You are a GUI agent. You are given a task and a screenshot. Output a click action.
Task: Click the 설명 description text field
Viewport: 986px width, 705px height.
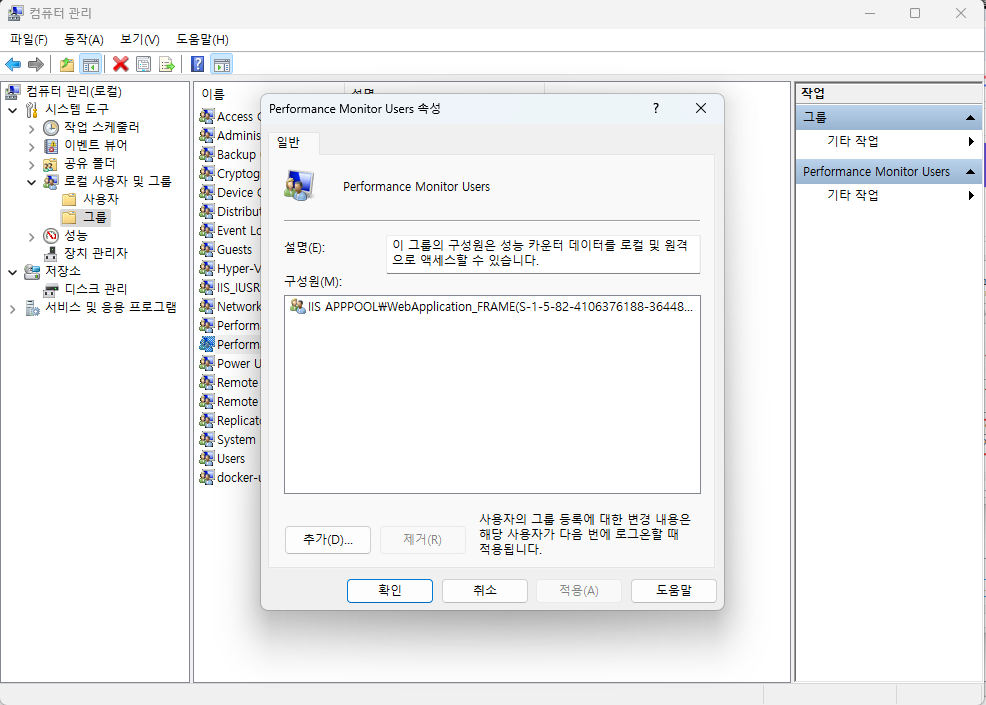point(543,253)
